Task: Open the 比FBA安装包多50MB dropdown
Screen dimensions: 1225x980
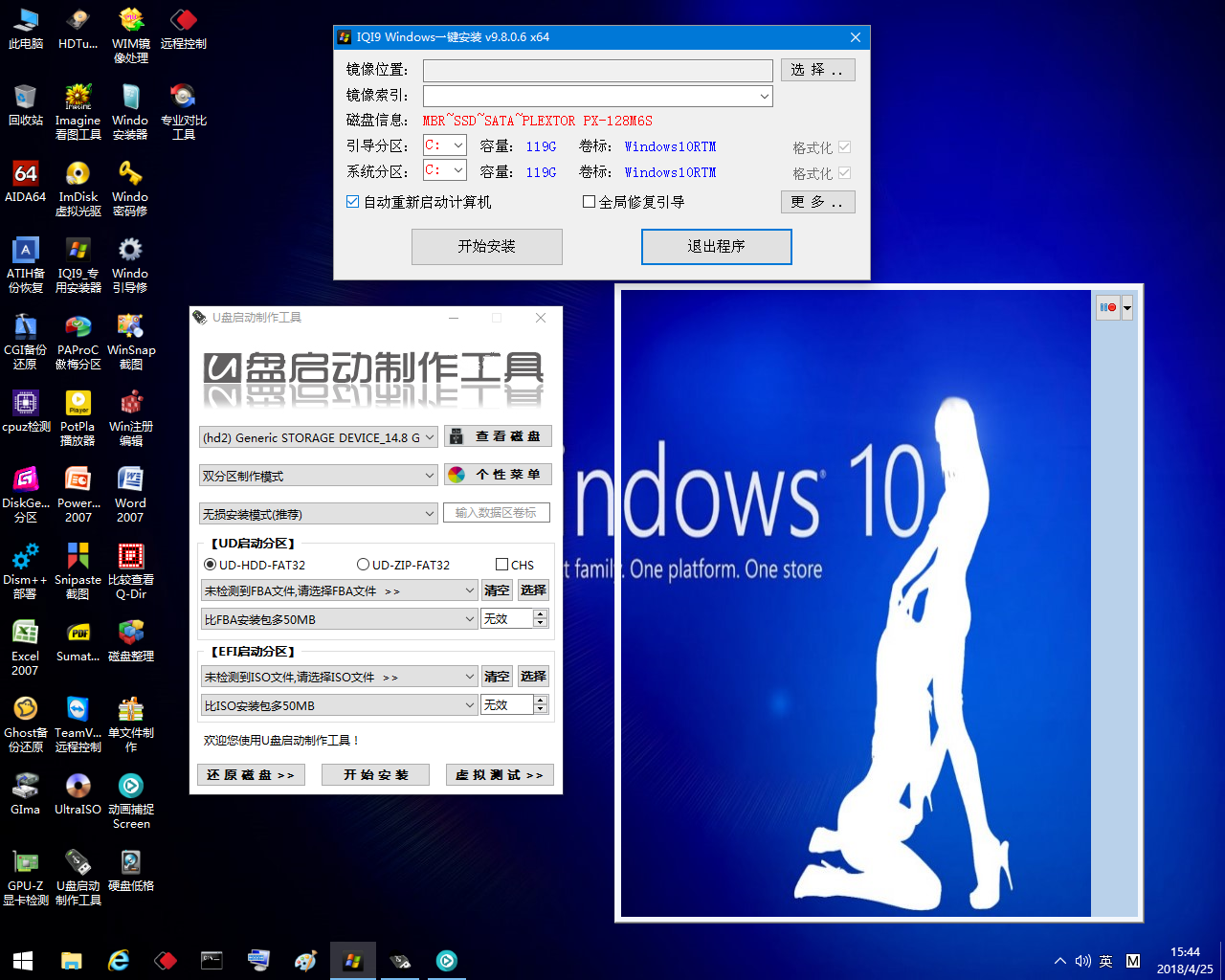Action: click(x=469, y=619)
